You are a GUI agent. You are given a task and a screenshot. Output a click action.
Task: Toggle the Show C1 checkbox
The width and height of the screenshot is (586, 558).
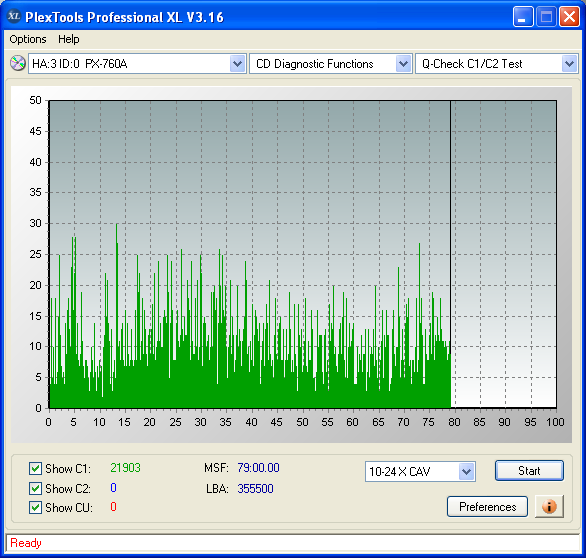click(x=35, y=468)
